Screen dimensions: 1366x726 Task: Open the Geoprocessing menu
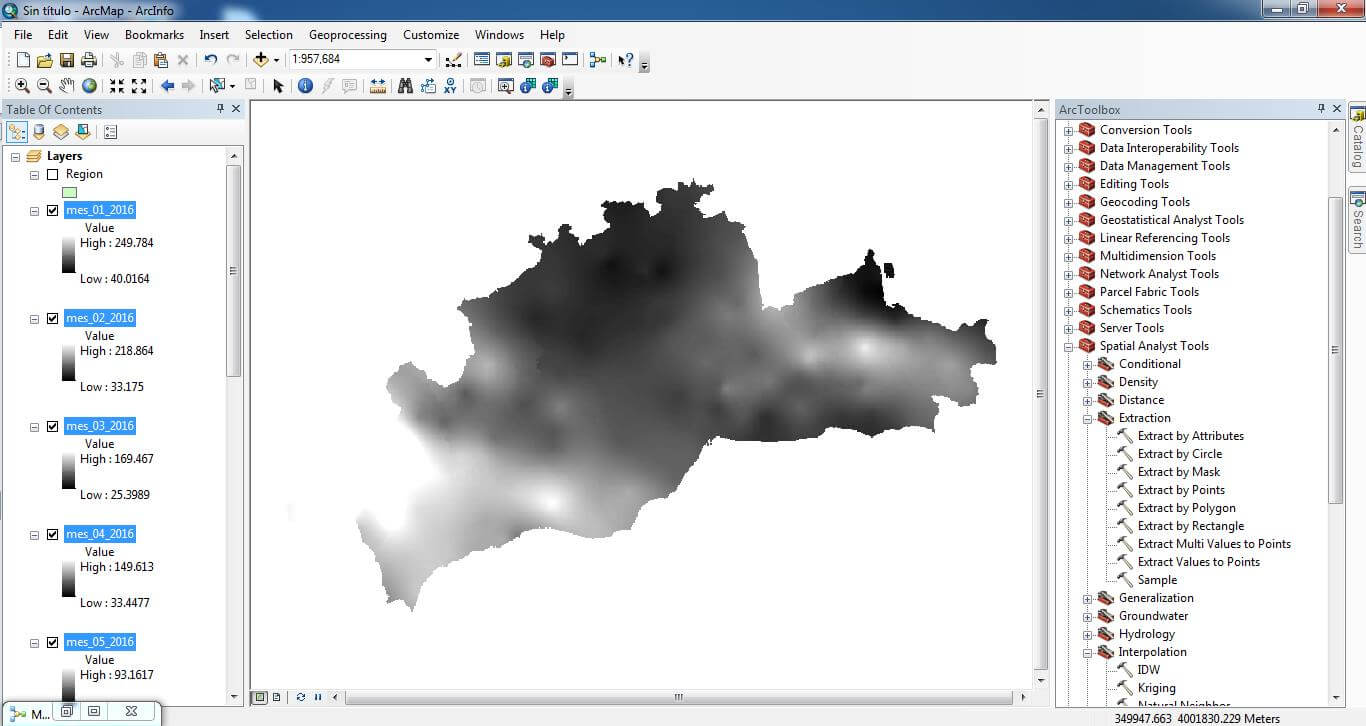[347, 35]
